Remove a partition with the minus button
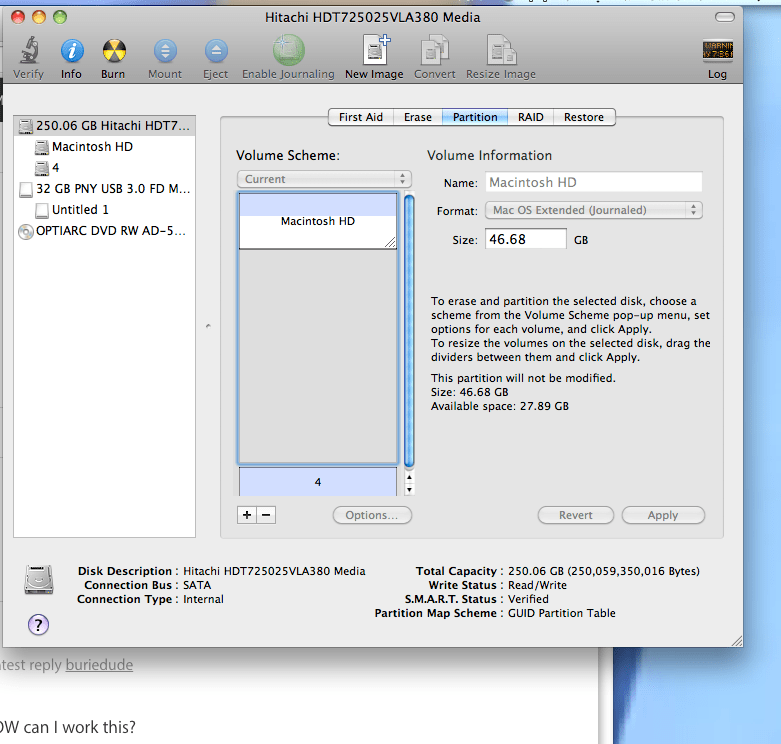The width and height of the screenshot is (781, 744). click(266, 515)
